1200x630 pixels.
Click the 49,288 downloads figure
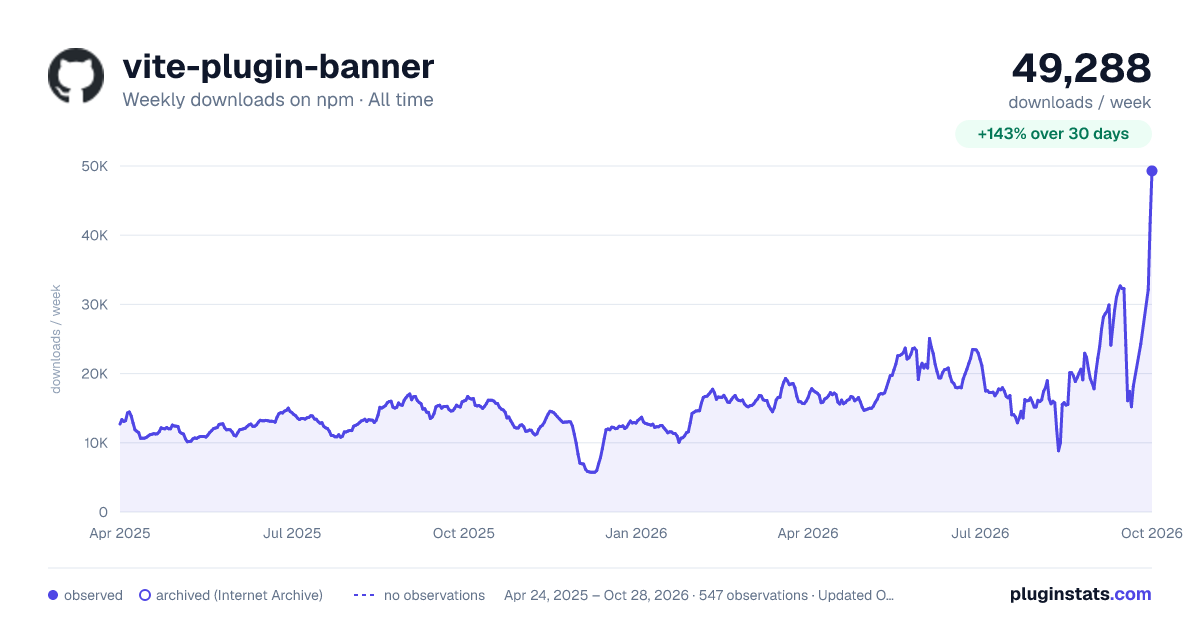pyautogui.click(x=1082, y=68)
